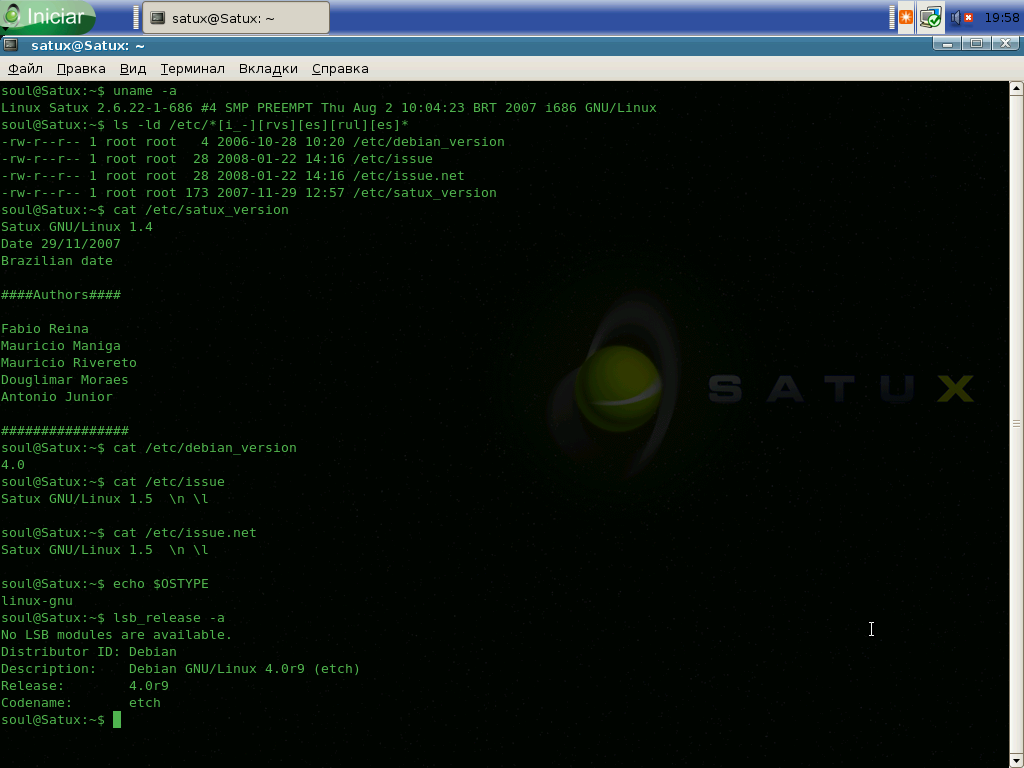Click the 'Date 29/11/2007' line
This screenshot has width=1024, height=768.
(x=61, y=244)
